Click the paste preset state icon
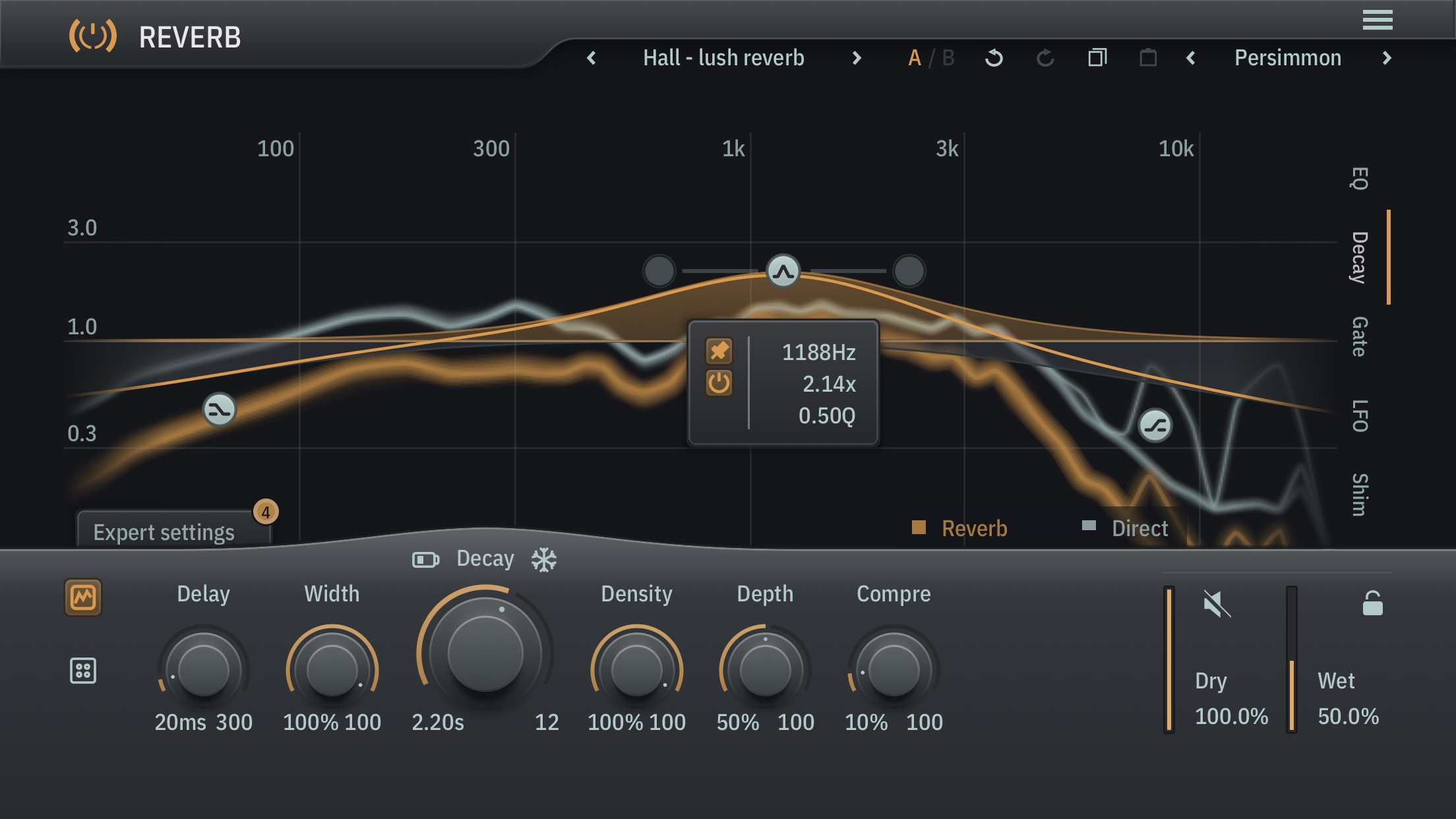The width and height of the screenshot is (1456, 819). click(x=1148, y=58)
